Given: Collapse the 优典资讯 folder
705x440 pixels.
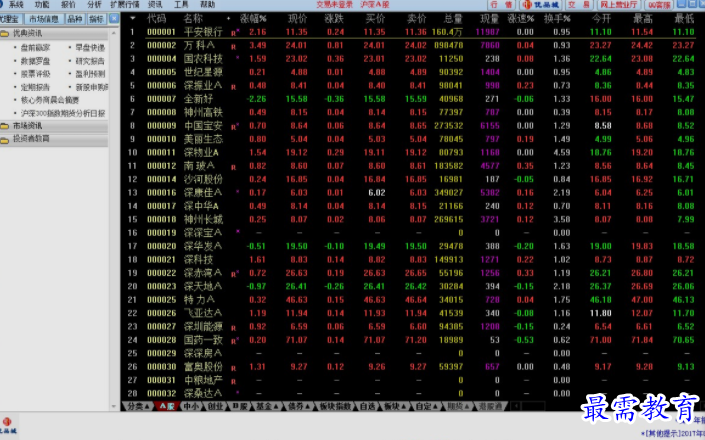Looking at the screenshot, I should pos(54,33).
